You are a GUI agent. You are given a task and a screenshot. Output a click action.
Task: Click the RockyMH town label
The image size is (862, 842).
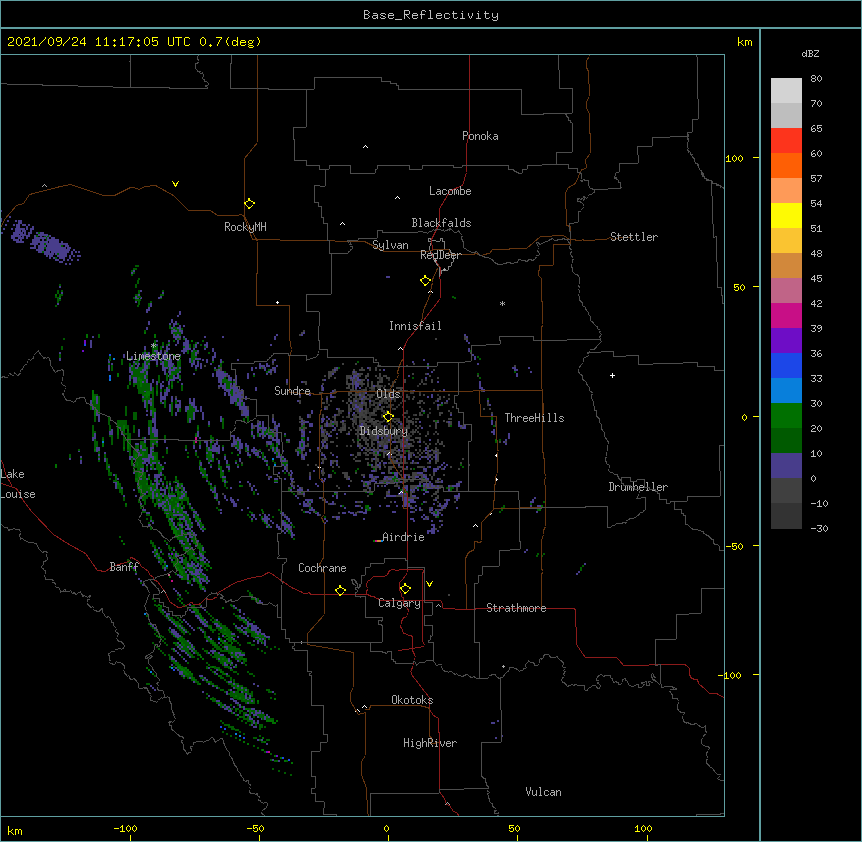click(x=245, y=227)
